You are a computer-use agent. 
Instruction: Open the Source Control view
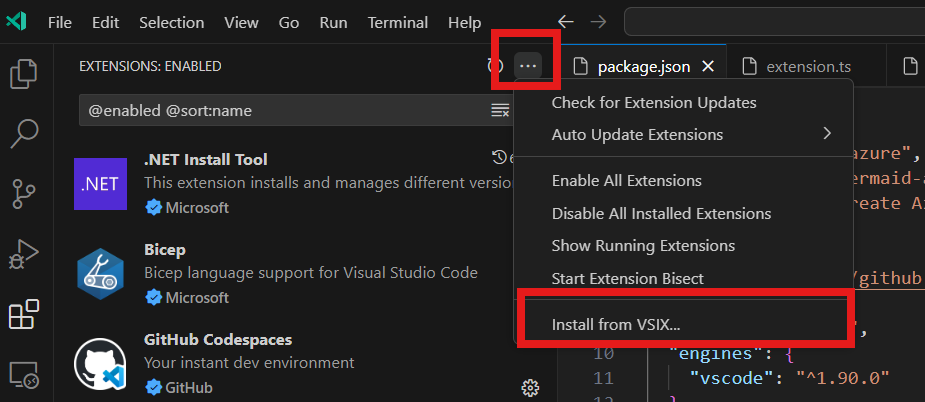coord(24,194)
